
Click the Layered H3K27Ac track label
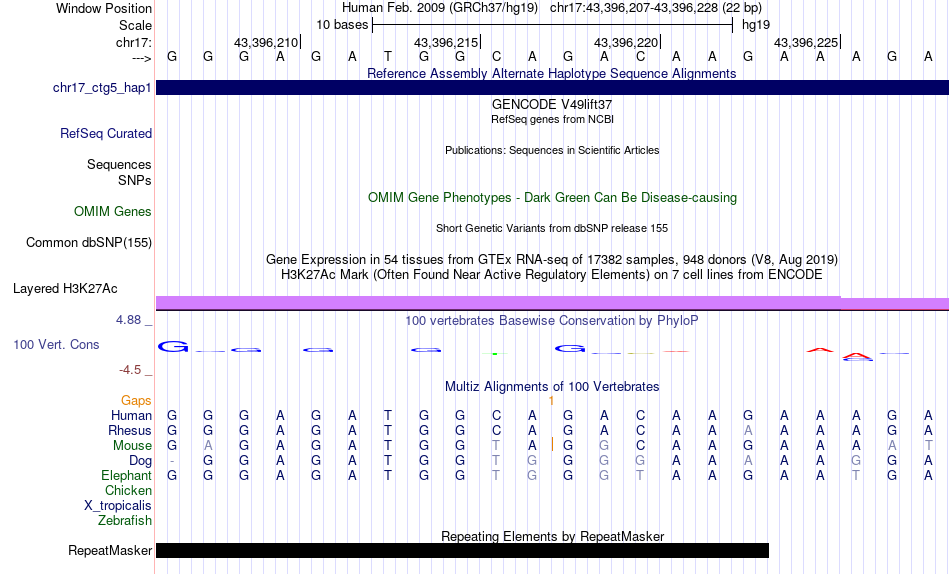[x=65, y=289]
